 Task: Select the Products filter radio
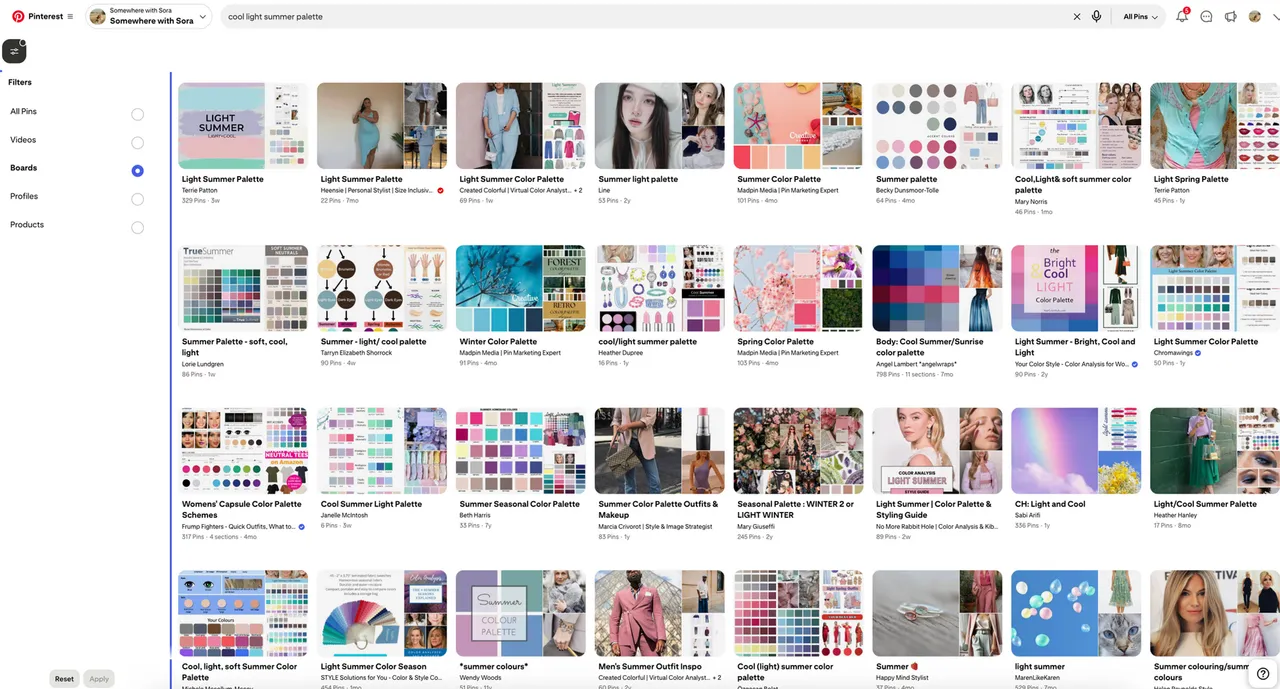pos(137,228)
